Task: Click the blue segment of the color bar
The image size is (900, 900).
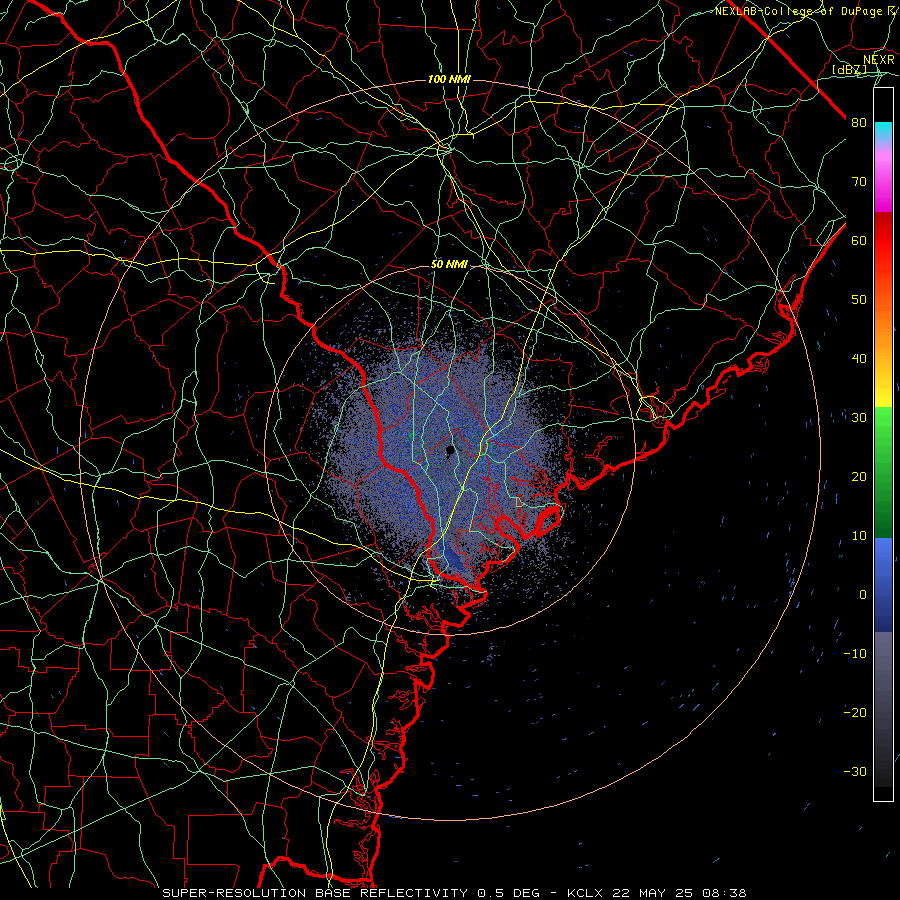Action: click(883, 584)
